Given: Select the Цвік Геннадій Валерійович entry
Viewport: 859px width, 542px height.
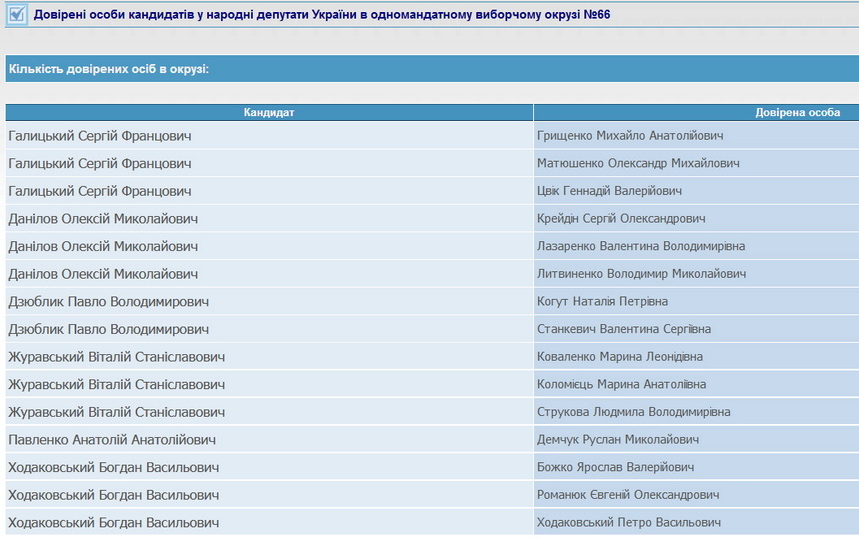Looking at the screenshot, I should (609, 191).
